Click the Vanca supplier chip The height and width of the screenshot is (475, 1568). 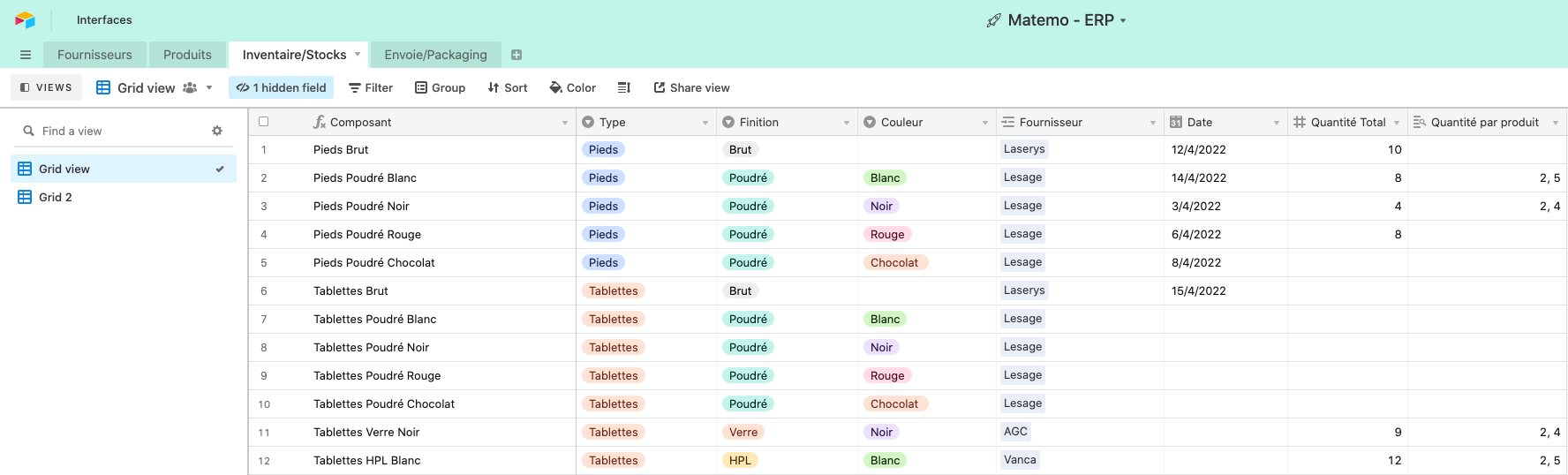[1020, 460]
